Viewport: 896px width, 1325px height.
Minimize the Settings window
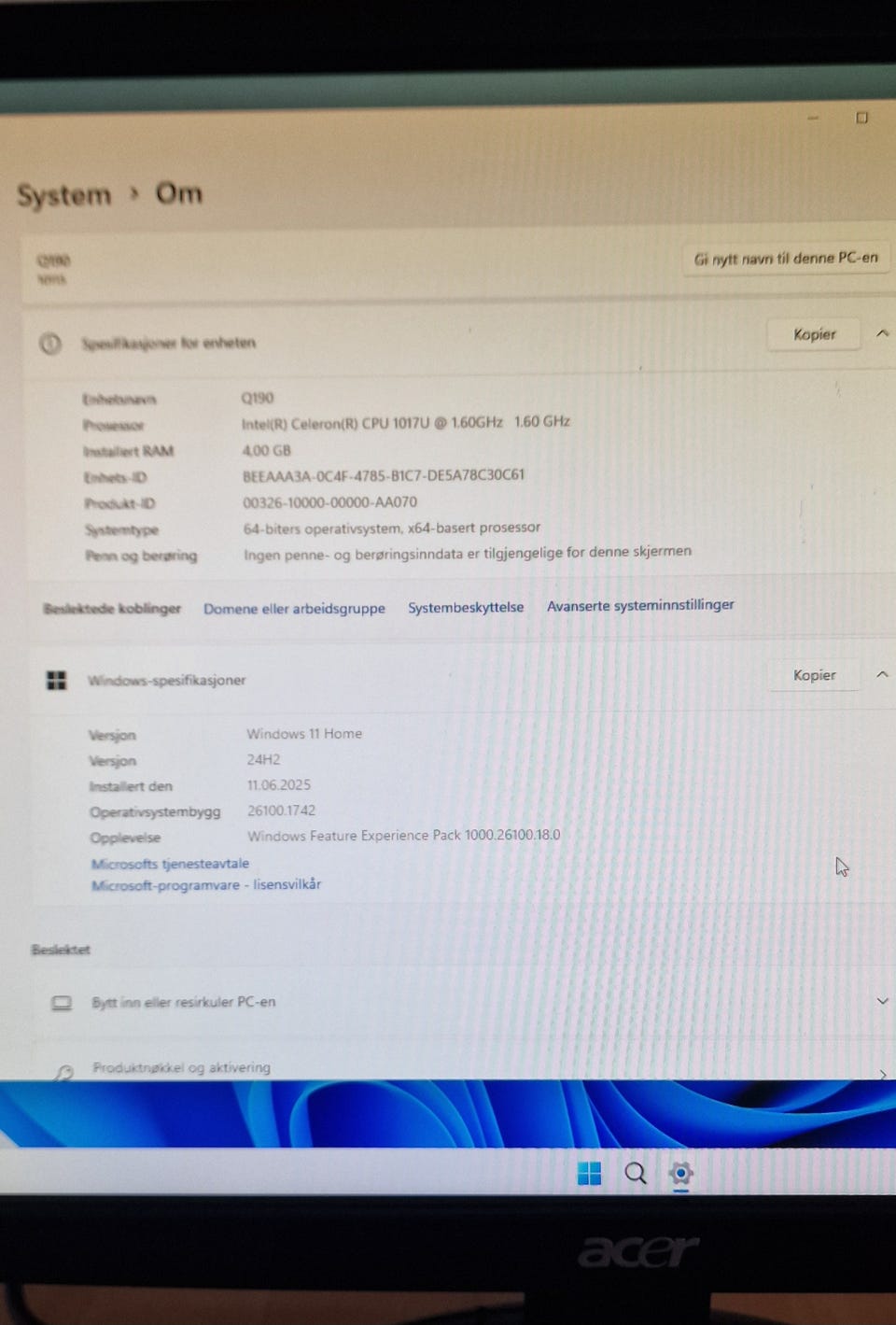(813, 119)
